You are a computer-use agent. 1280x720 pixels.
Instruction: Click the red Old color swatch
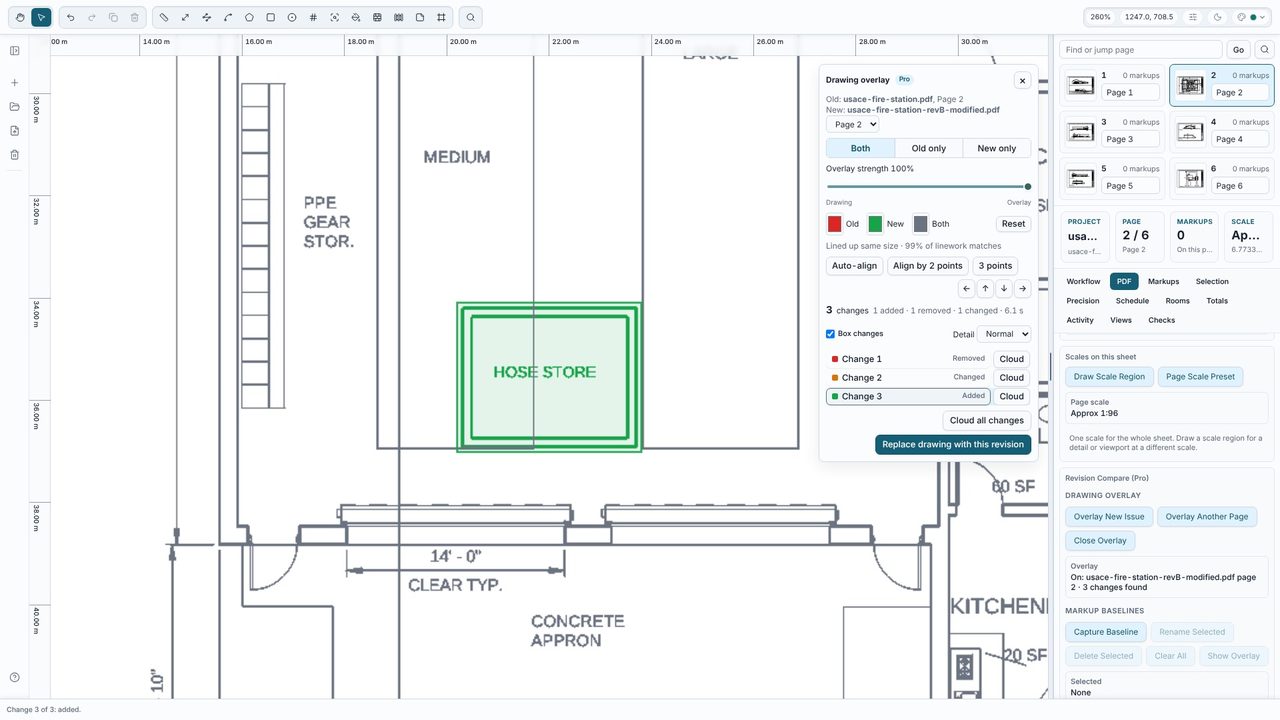[x=834, y=224]
